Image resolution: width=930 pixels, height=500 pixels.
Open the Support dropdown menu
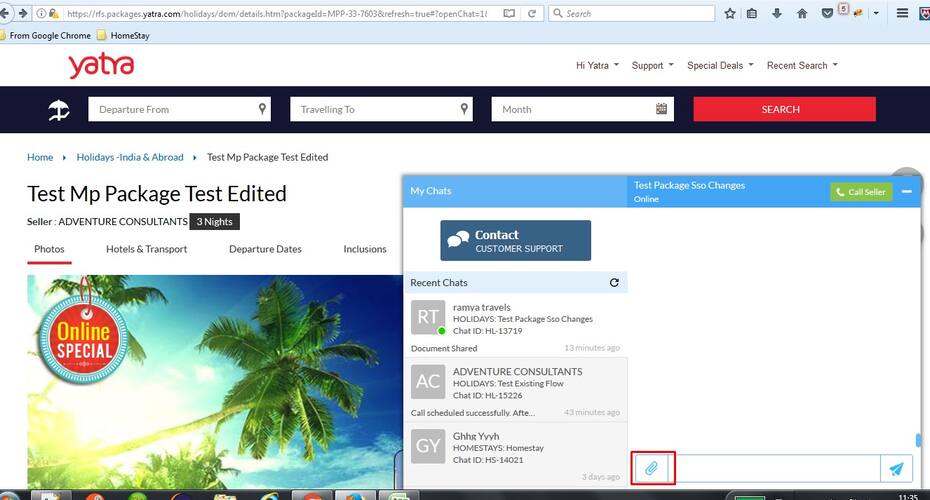click(652, 65)
